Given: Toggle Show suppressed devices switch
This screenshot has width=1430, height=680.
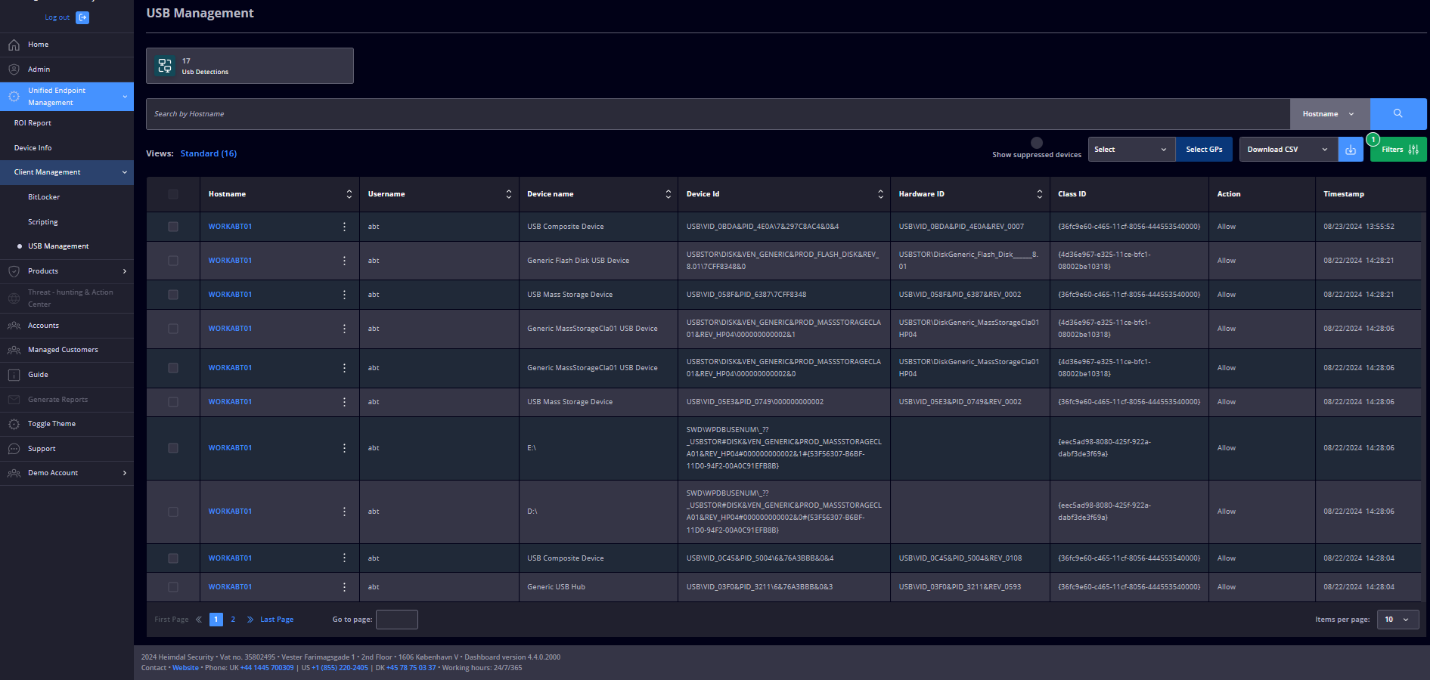Looking at the screenshot, I should coord(1037,143).
